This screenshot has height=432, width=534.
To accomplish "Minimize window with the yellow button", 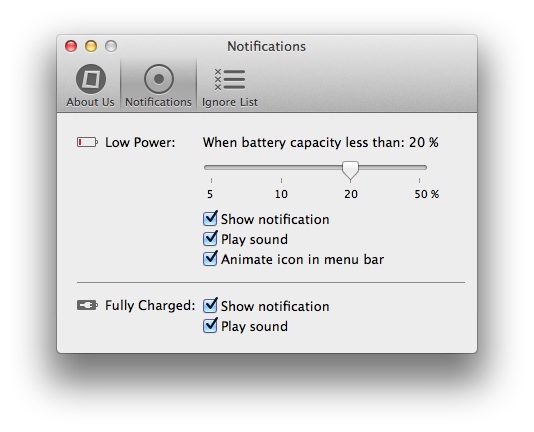I will pyautogui.click(x=91, y=46).
